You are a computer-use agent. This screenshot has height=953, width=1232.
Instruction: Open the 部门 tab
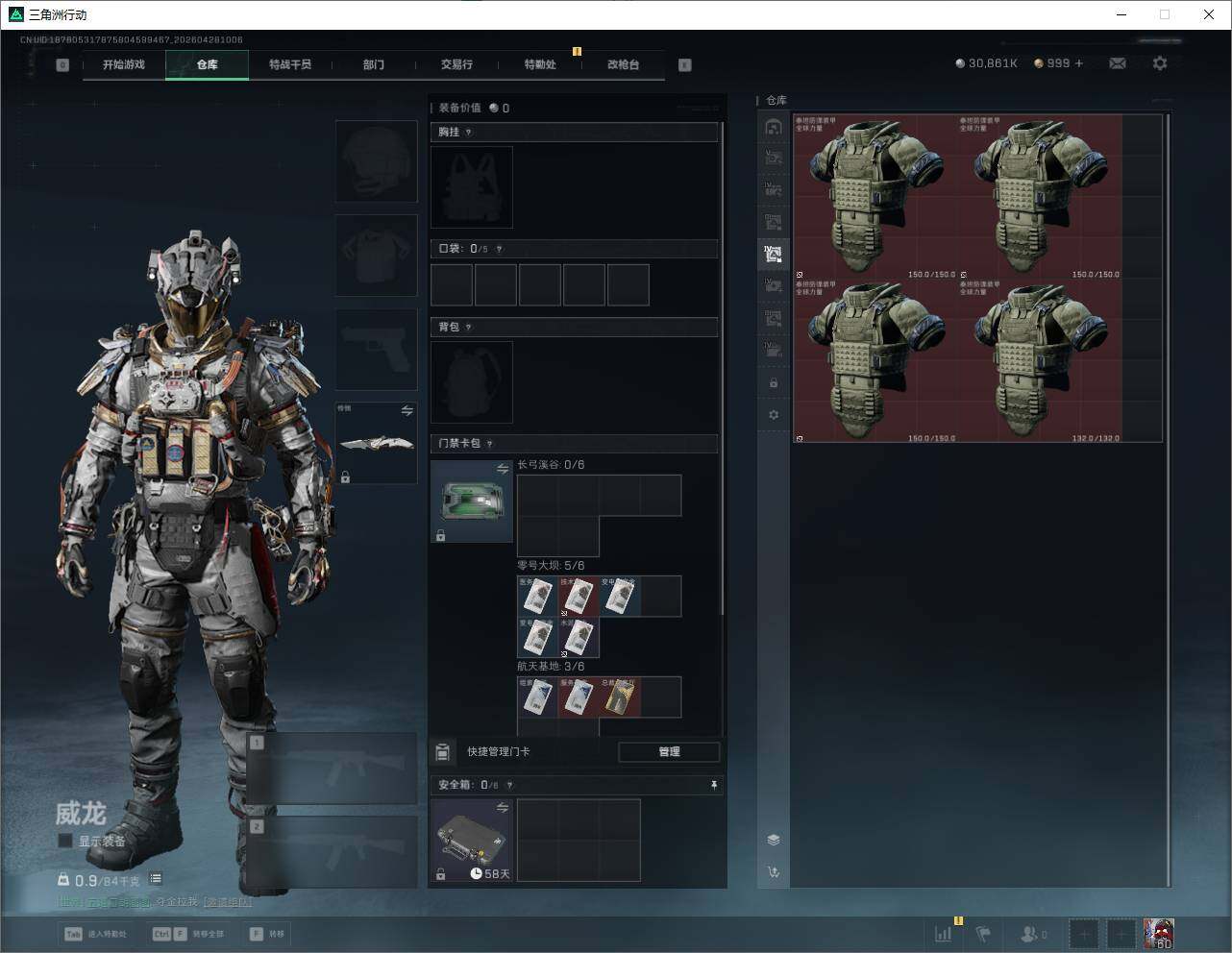tap(374, 64)
